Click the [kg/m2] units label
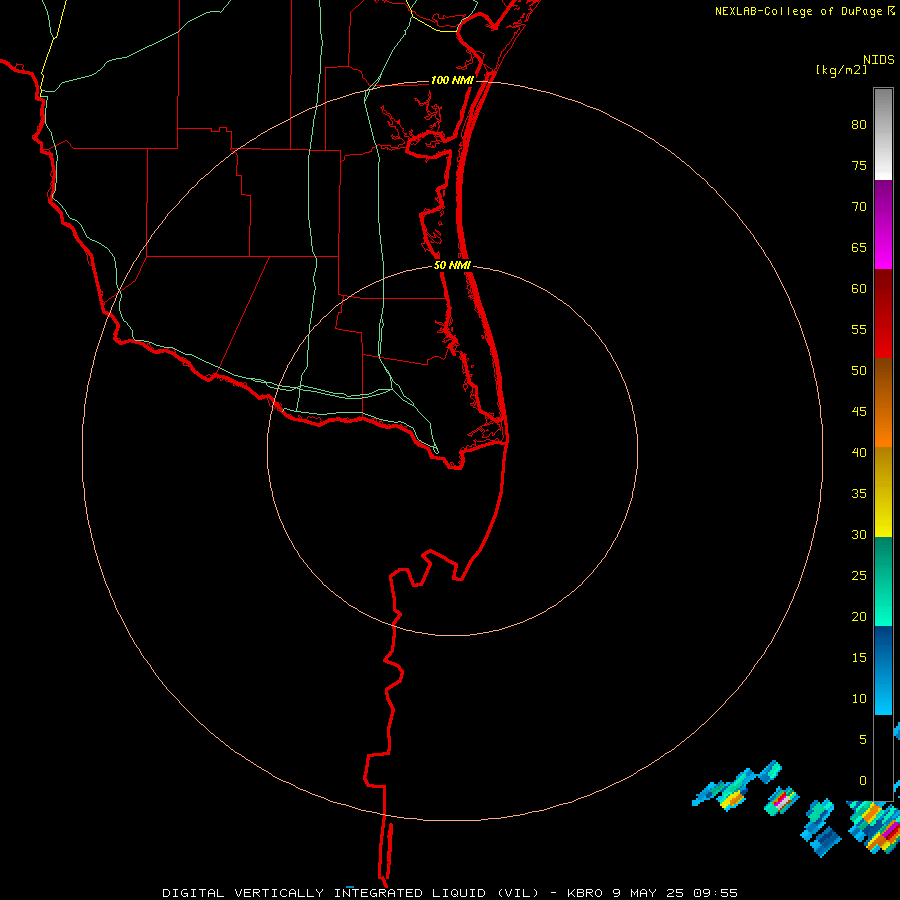 [842, 70]
